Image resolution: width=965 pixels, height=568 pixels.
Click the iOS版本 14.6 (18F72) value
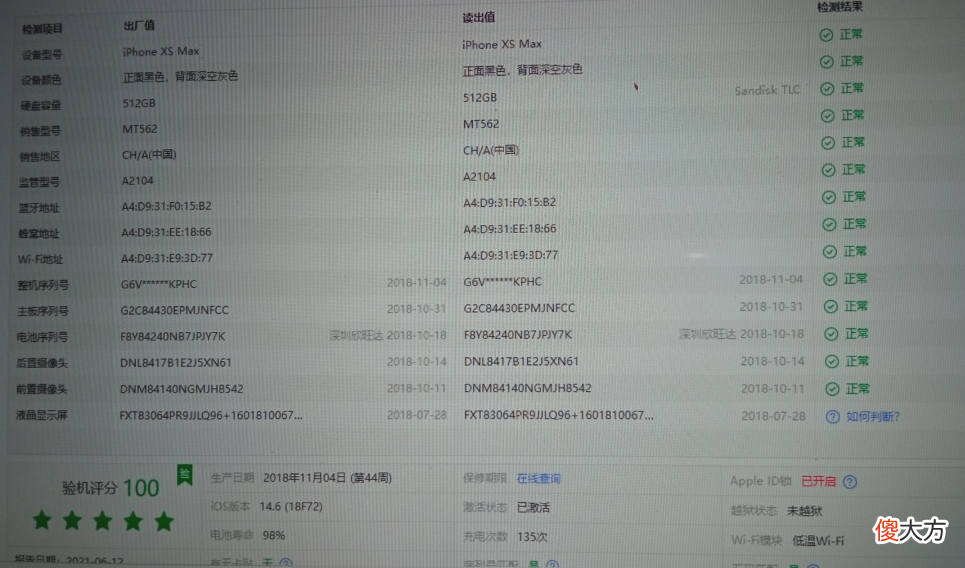tap(291, 507)
